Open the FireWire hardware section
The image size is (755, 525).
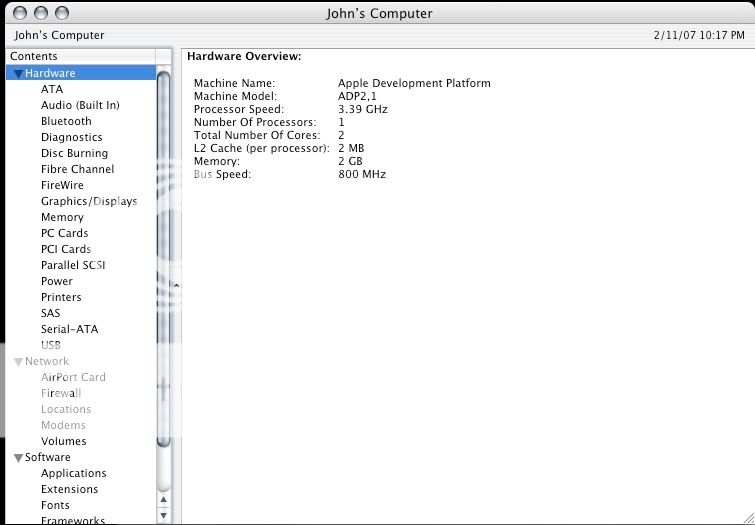(62, 185)
